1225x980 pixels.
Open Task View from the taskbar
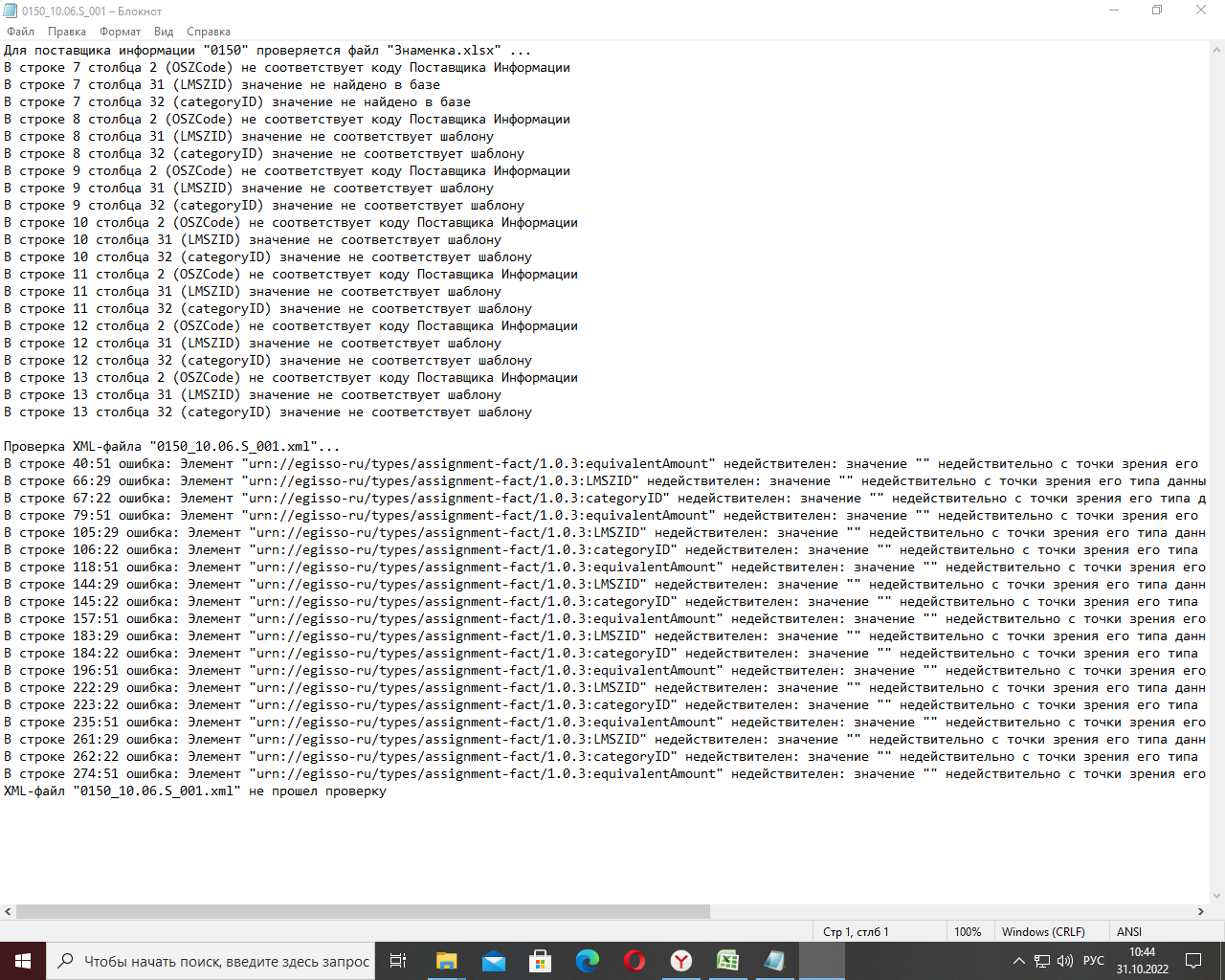398,961
